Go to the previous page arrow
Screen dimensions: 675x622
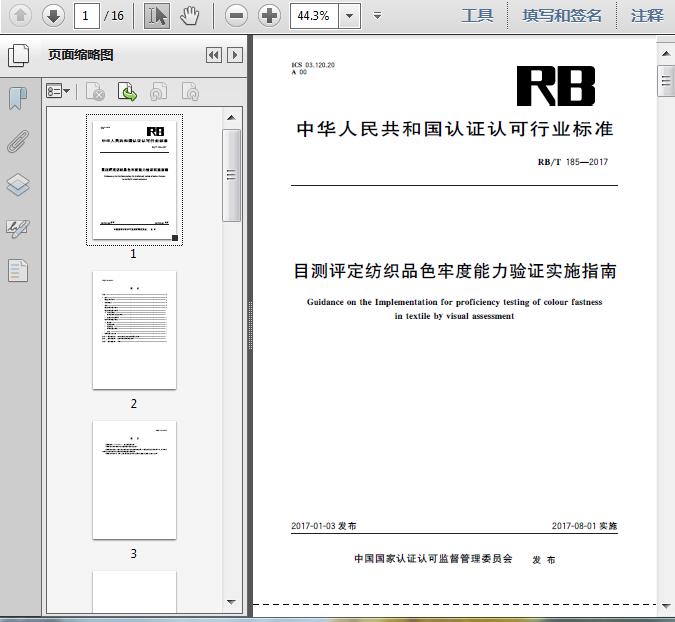(x=21, y=15)
